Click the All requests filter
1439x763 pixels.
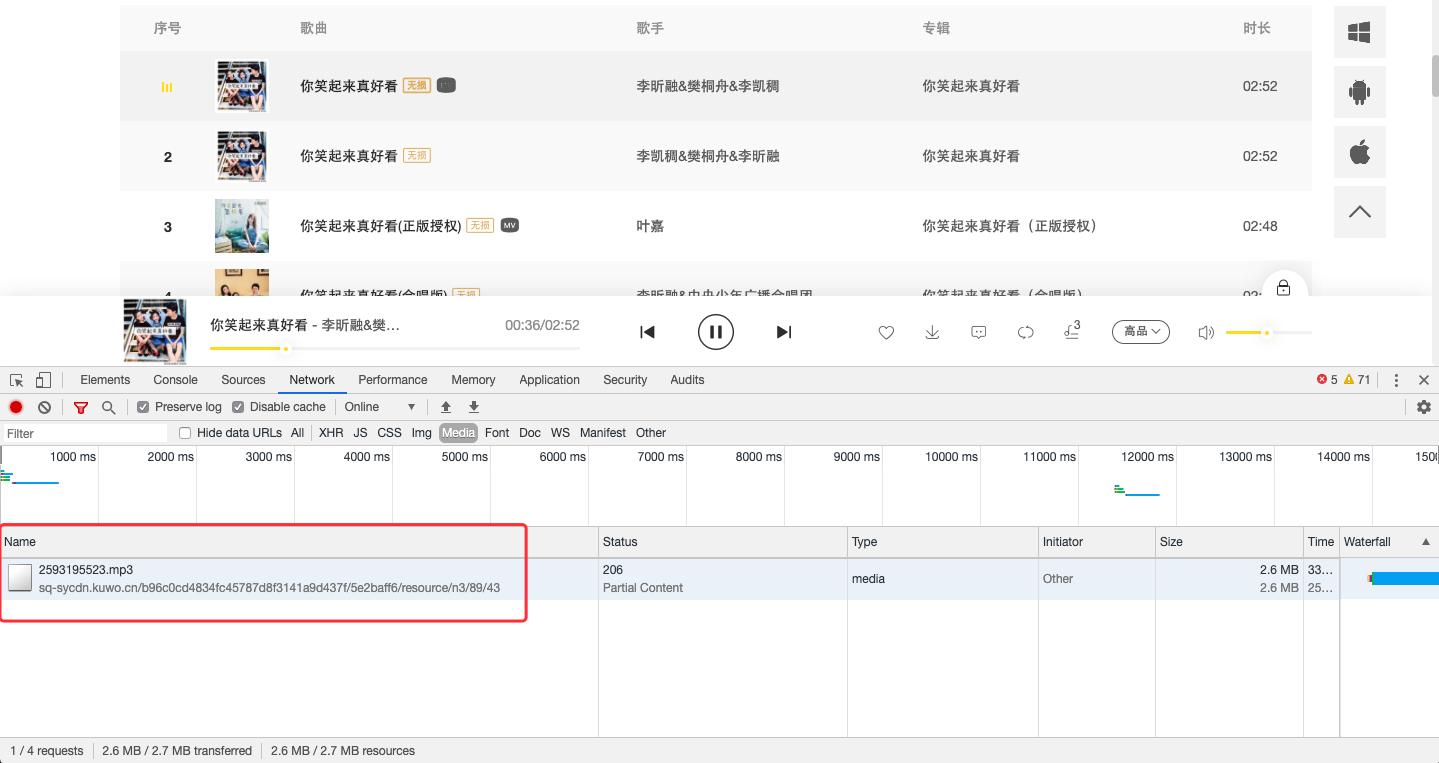pos(297,432)
